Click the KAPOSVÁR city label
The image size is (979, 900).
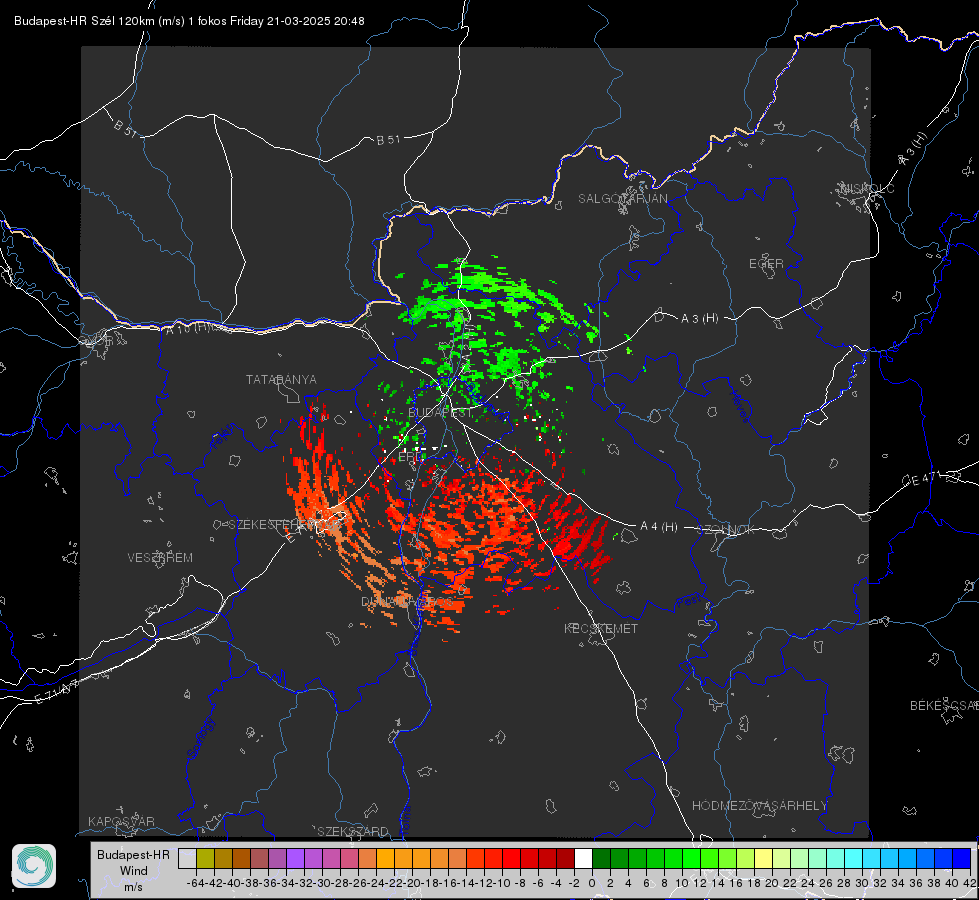click(121, 821)
